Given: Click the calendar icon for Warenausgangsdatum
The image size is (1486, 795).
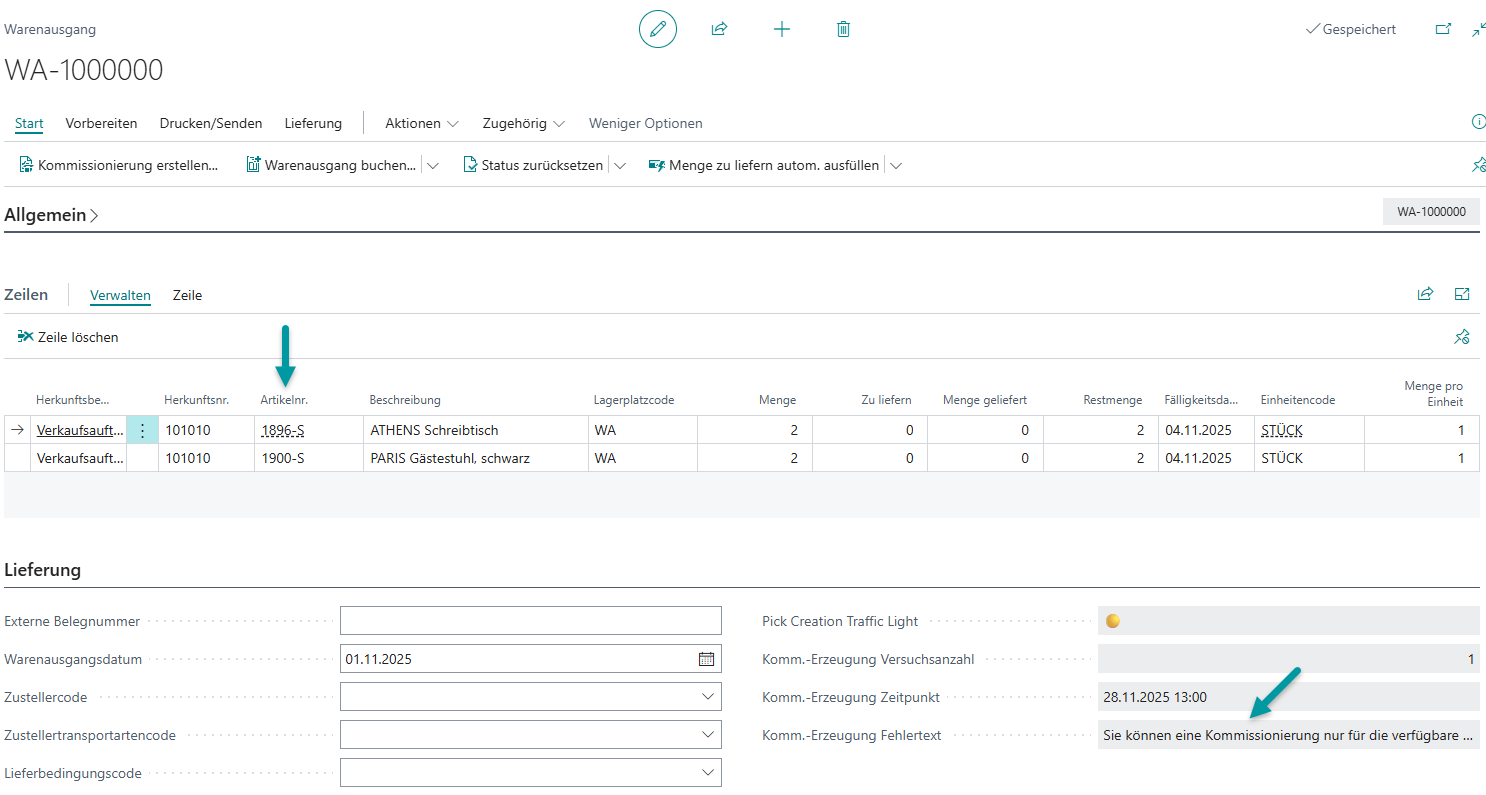Looking at the screenshot, I should (706, 659).
